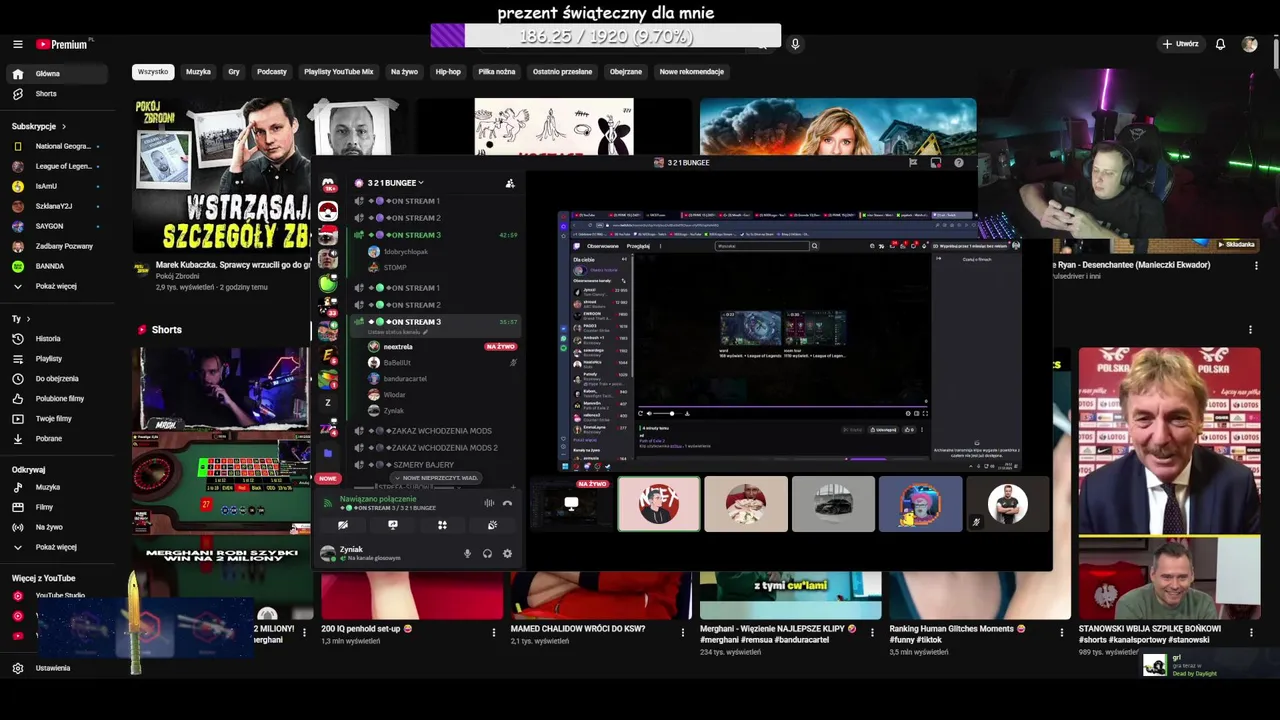Viewport: 1280px width, 720px height.
Task: Join the SZMERY BAJERY voice channel
Action: (x=436, y=465)
